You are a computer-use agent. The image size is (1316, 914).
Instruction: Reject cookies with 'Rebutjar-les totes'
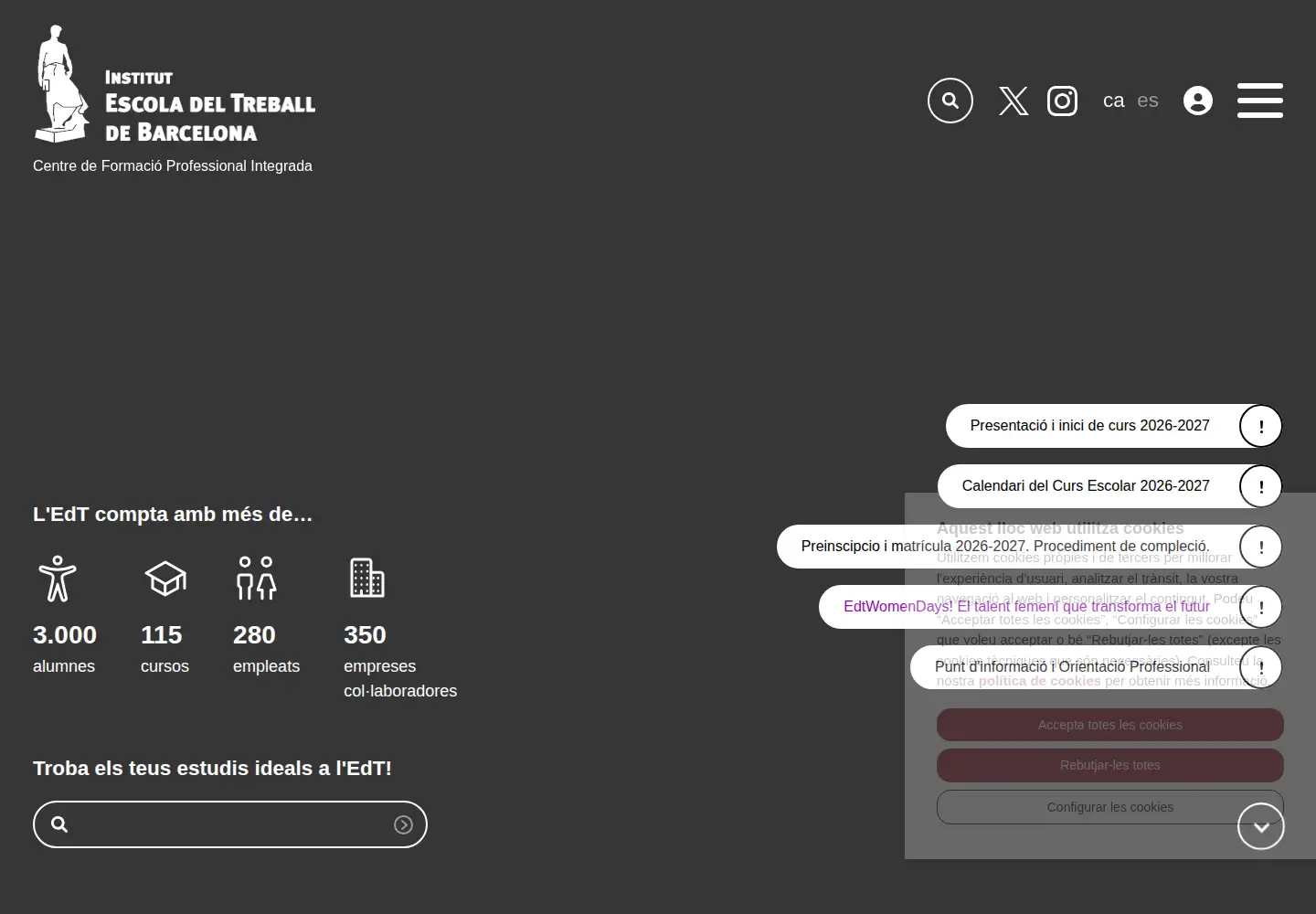pyautogui.click(x=1110, y=765)
